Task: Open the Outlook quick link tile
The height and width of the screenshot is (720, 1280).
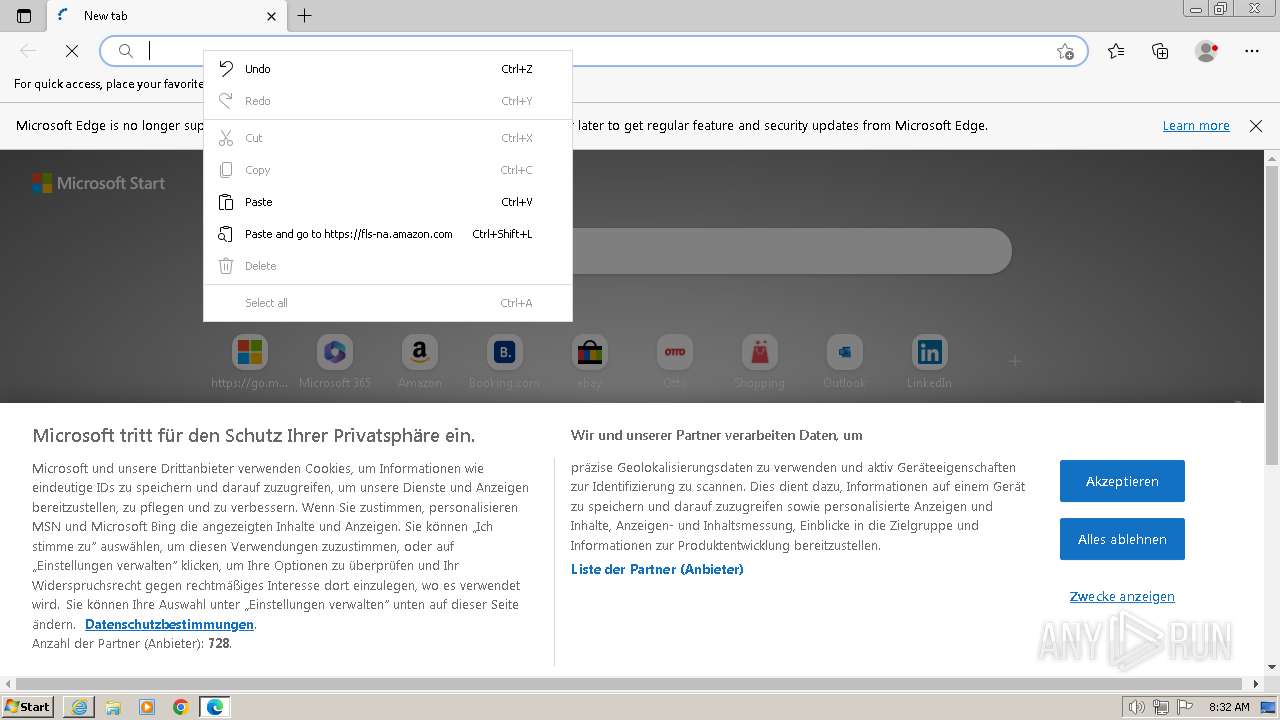Action: [844, 362]
